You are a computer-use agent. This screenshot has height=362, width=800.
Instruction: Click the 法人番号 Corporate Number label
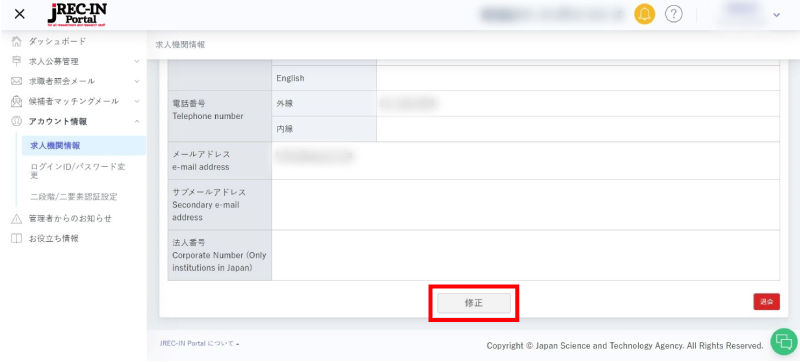pos(219,255)
